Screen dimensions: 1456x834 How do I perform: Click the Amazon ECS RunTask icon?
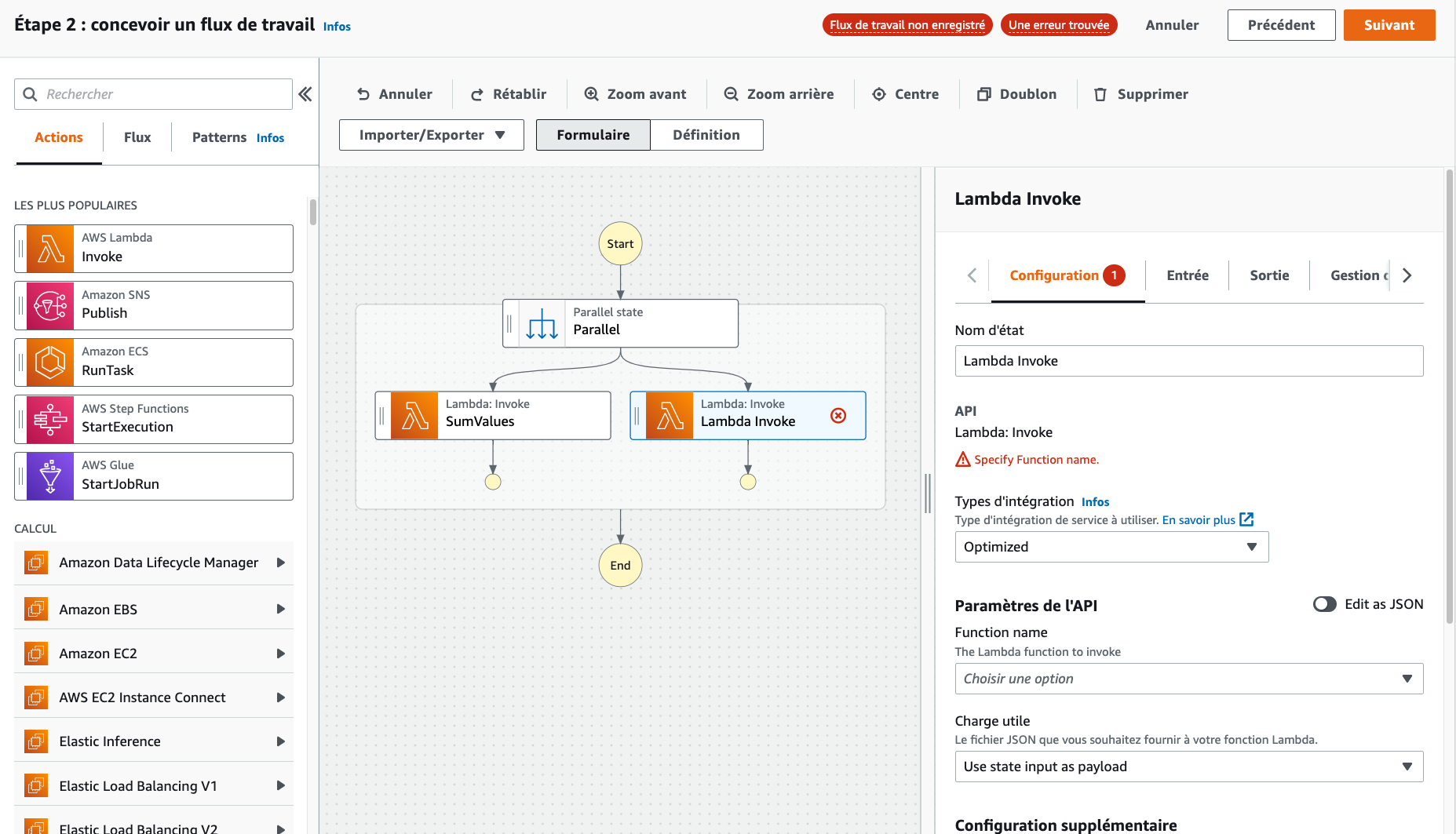coord(50,362)
